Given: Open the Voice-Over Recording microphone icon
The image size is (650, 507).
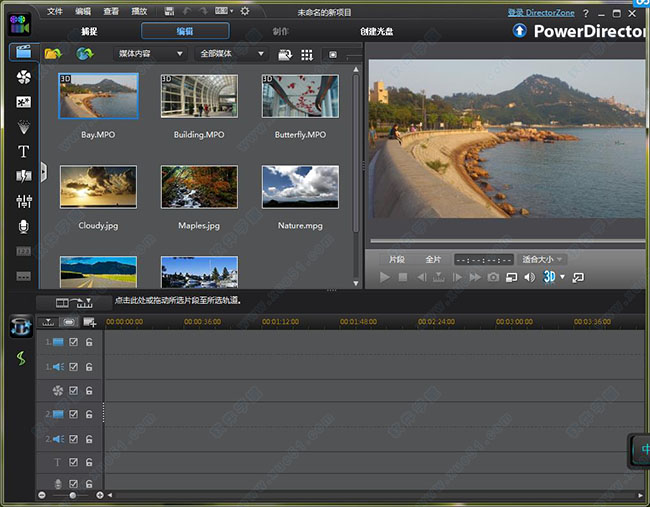Looking at the screenshot, I should (24, 226).
